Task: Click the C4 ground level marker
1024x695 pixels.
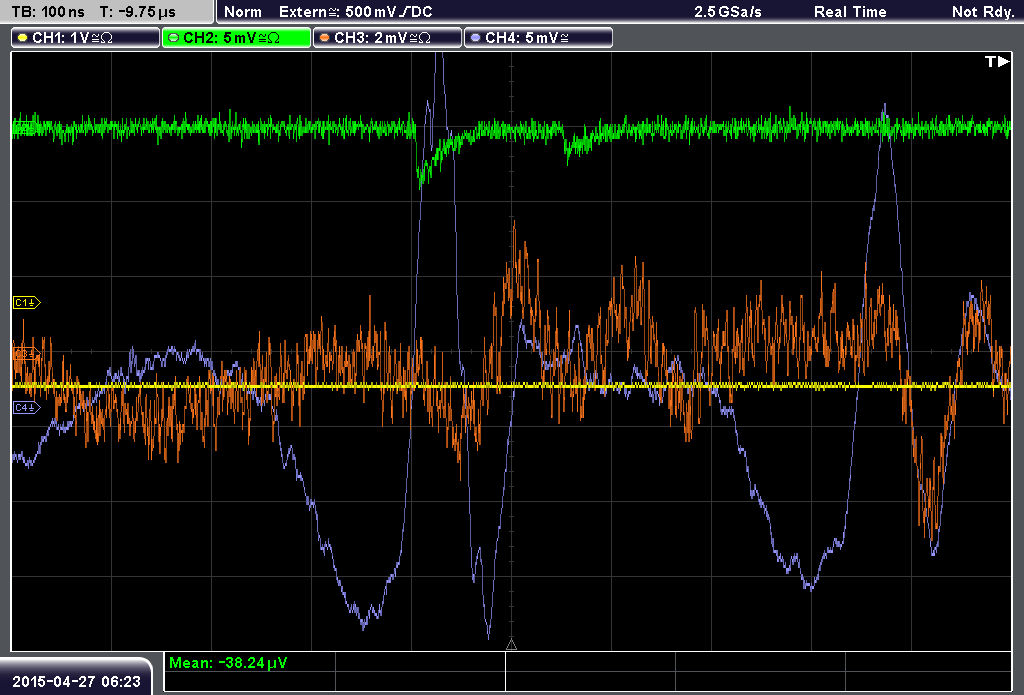Action: pyautogui.click(x=27, y=408)
